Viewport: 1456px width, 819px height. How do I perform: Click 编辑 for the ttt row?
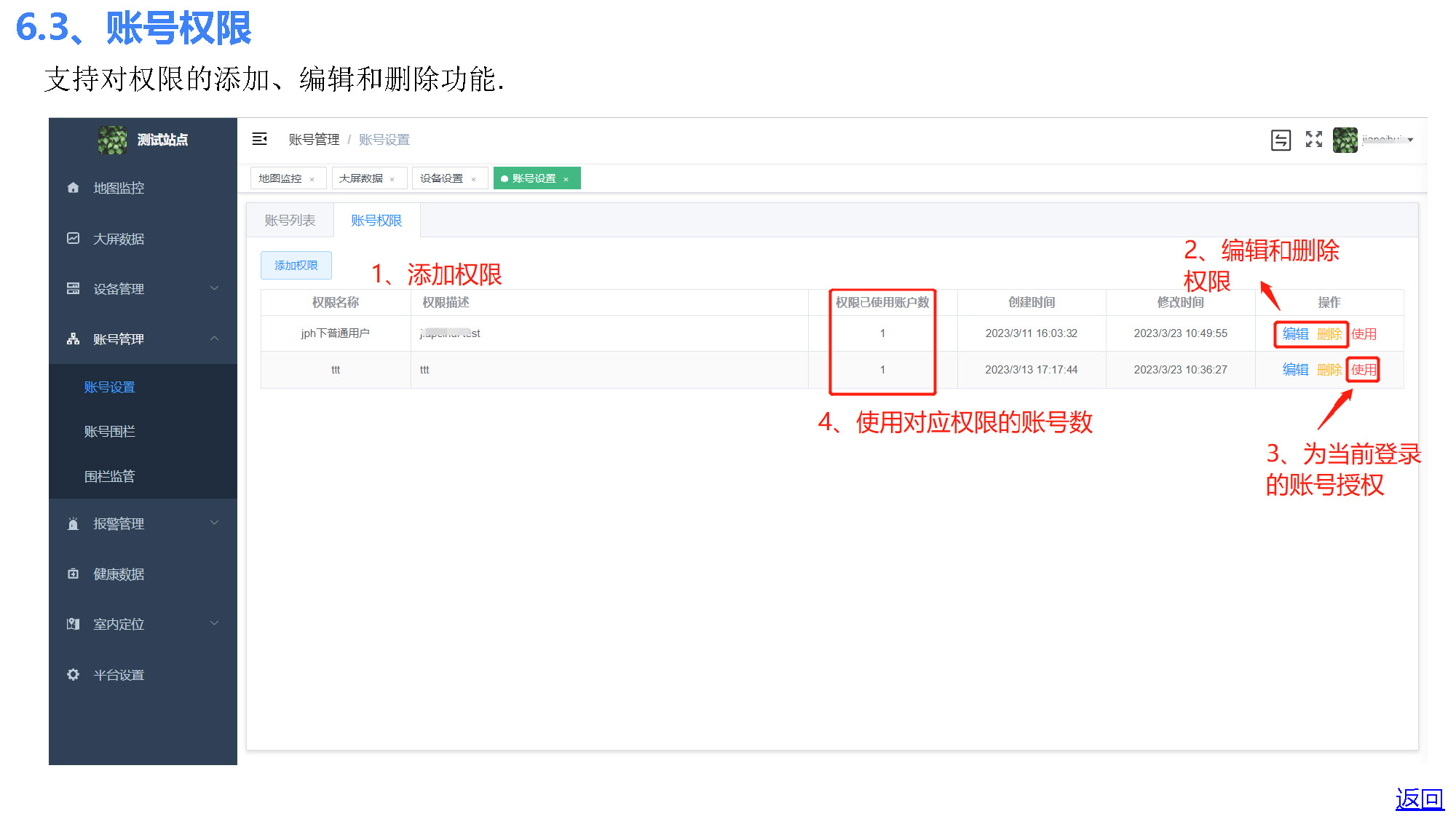tap(1295, 370)
